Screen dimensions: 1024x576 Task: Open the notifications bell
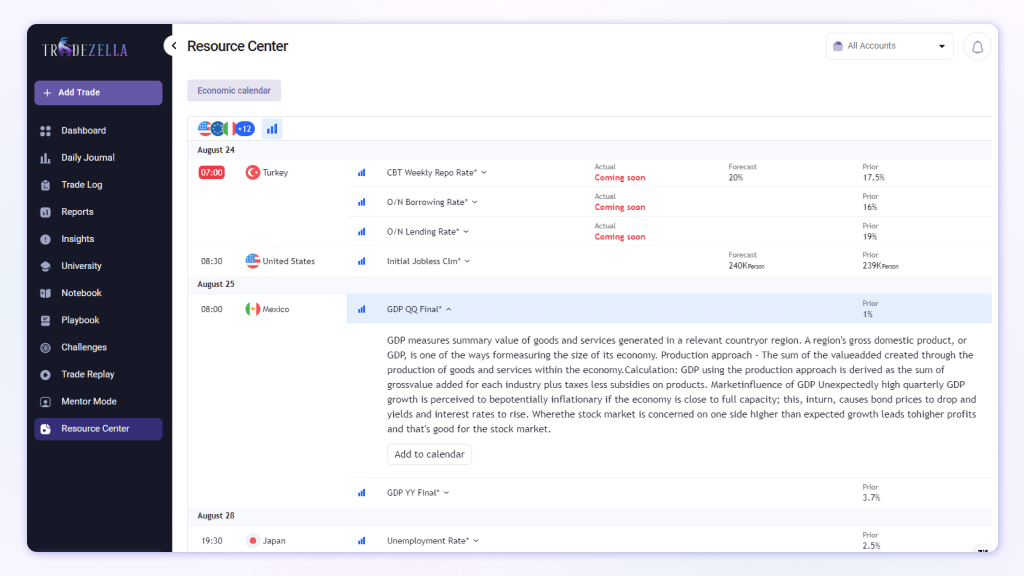[977, 46]
